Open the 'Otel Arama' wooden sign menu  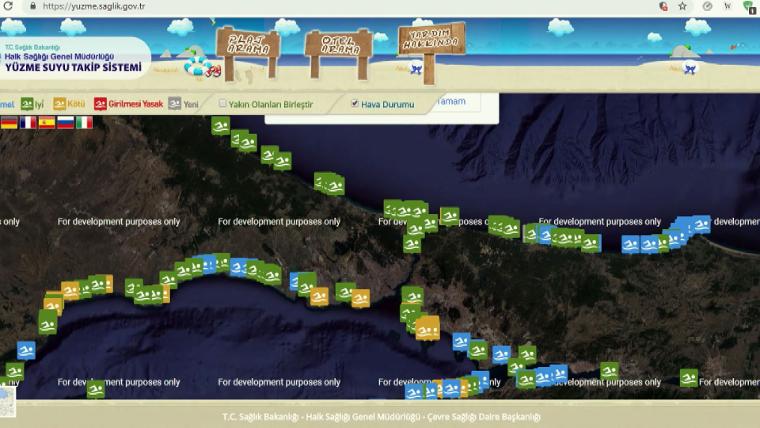[x=338, y=46]
